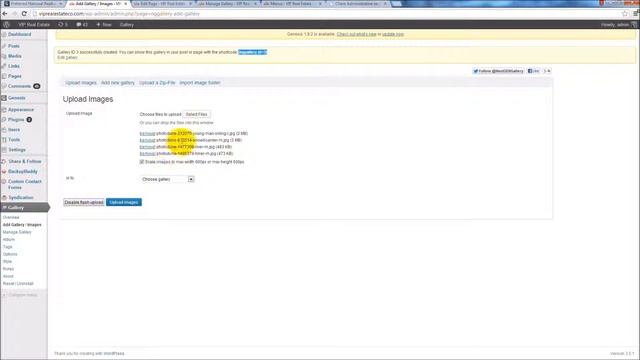The image size is (640, 360).
Task: Remove the 483 KB jpg file
Action: tap(147, 147)
